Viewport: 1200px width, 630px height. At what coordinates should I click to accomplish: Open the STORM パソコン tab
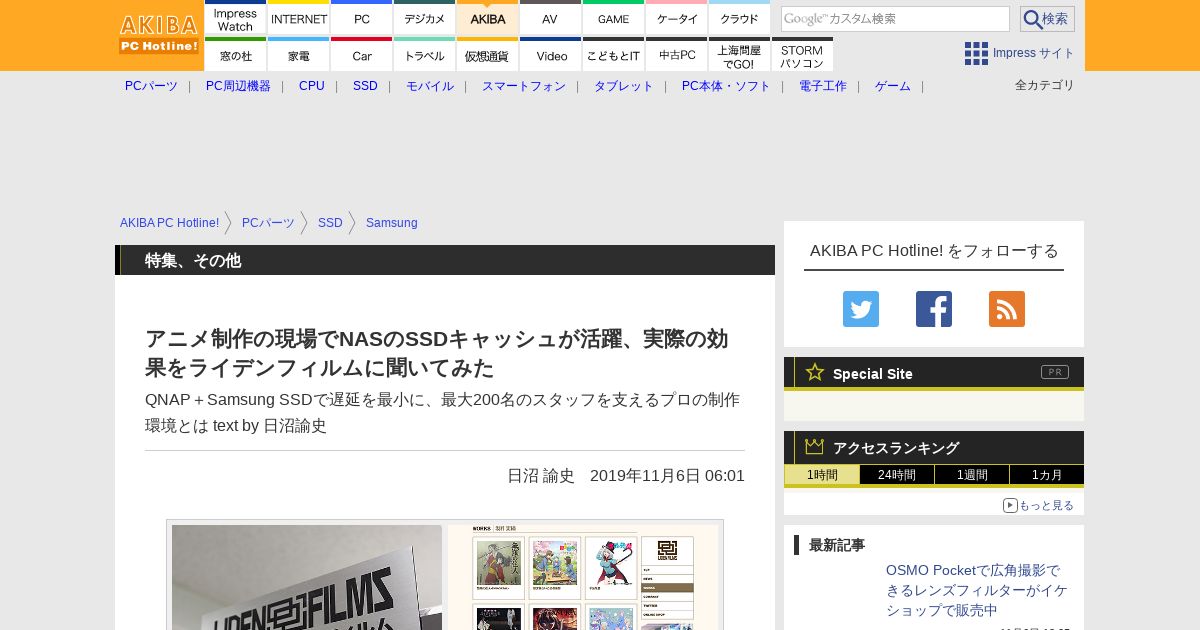(x=802, y=55)
